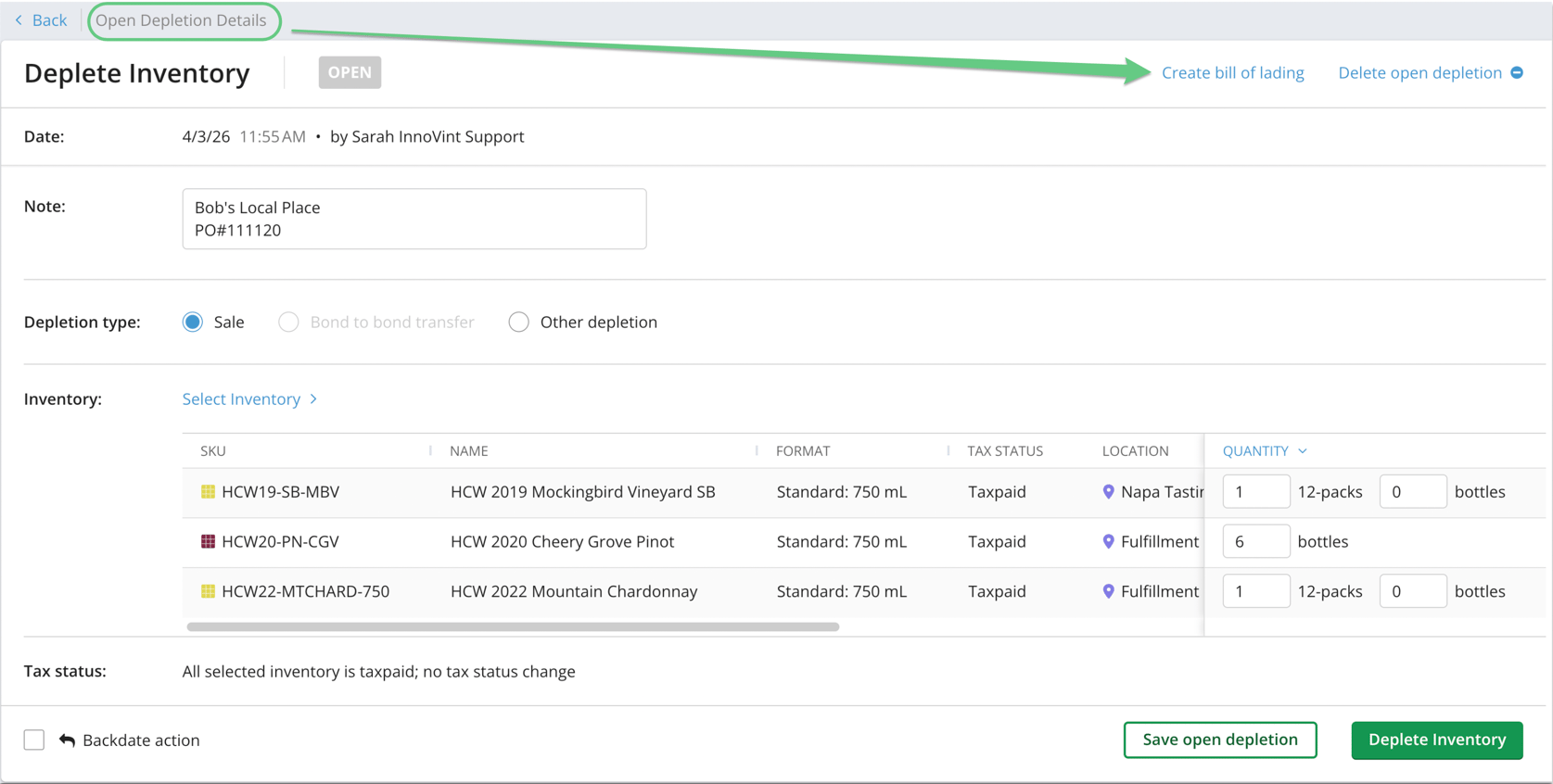This screenshot has width=1553, height=784.
Task: Click the location pin in HCW20-PN-CGV row
Action: (1108, 541)
